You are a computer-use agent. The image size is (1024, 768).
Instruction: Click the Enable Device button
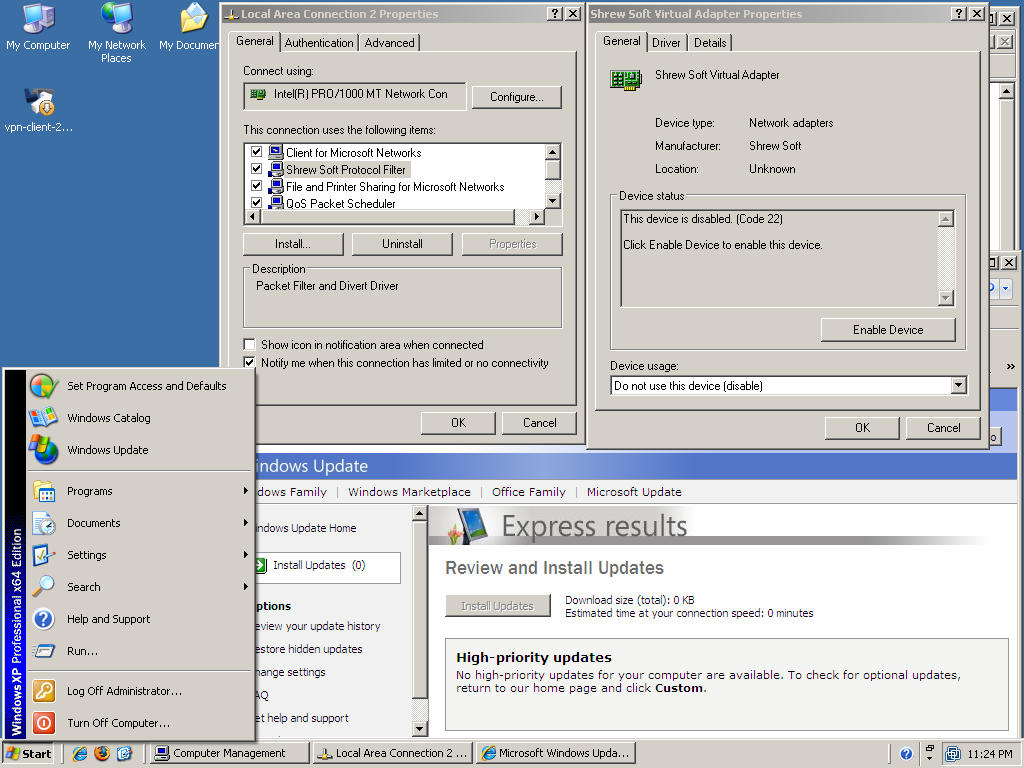click(888, 330)
